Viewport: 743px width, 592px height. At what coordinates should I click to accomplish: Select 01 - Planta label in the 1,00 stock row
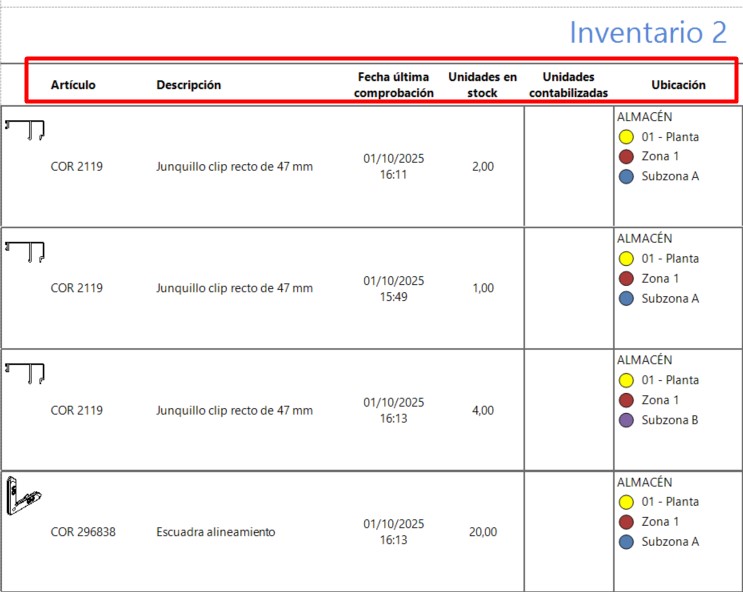(x=670, y=258)
